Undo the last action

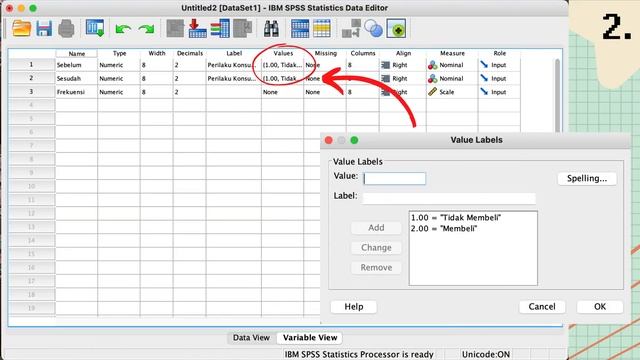pyautogui.click(x=123, y=29)
